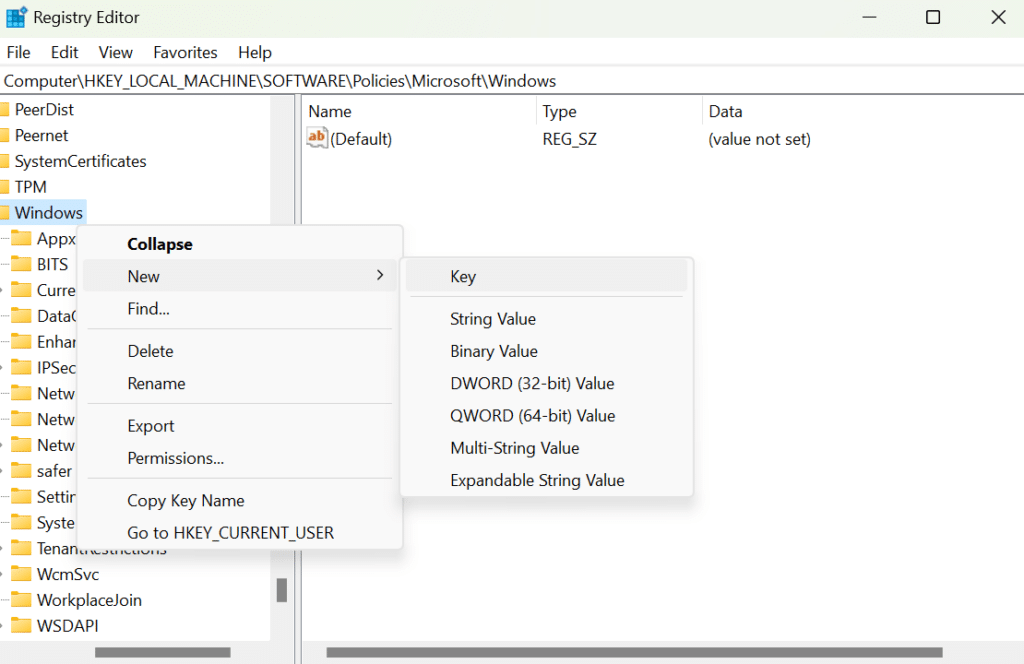
Task: Select the (Default) value name
Action: point(361,139)
